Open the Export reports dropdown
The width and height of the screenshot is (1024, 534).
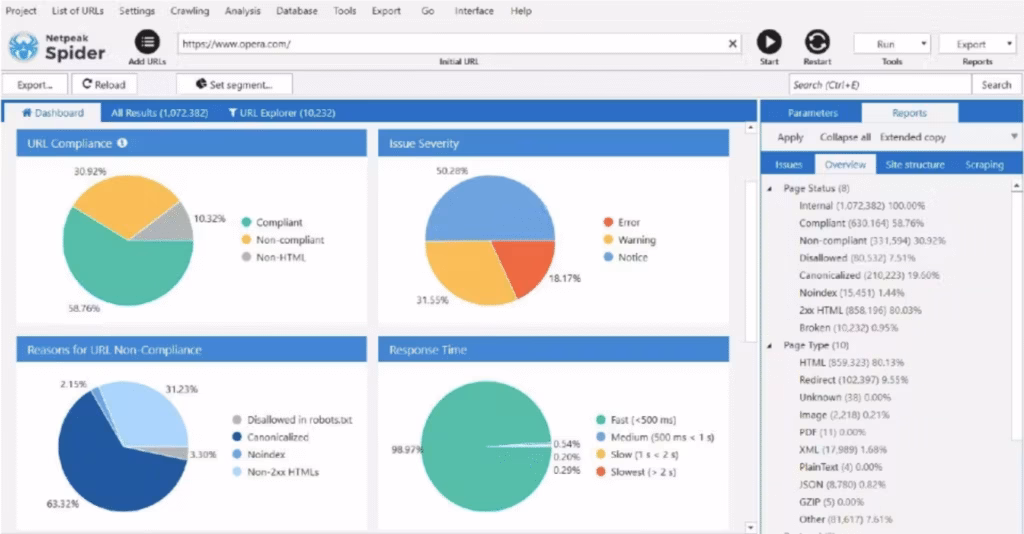pyautogui.click(x=977, y=44)
